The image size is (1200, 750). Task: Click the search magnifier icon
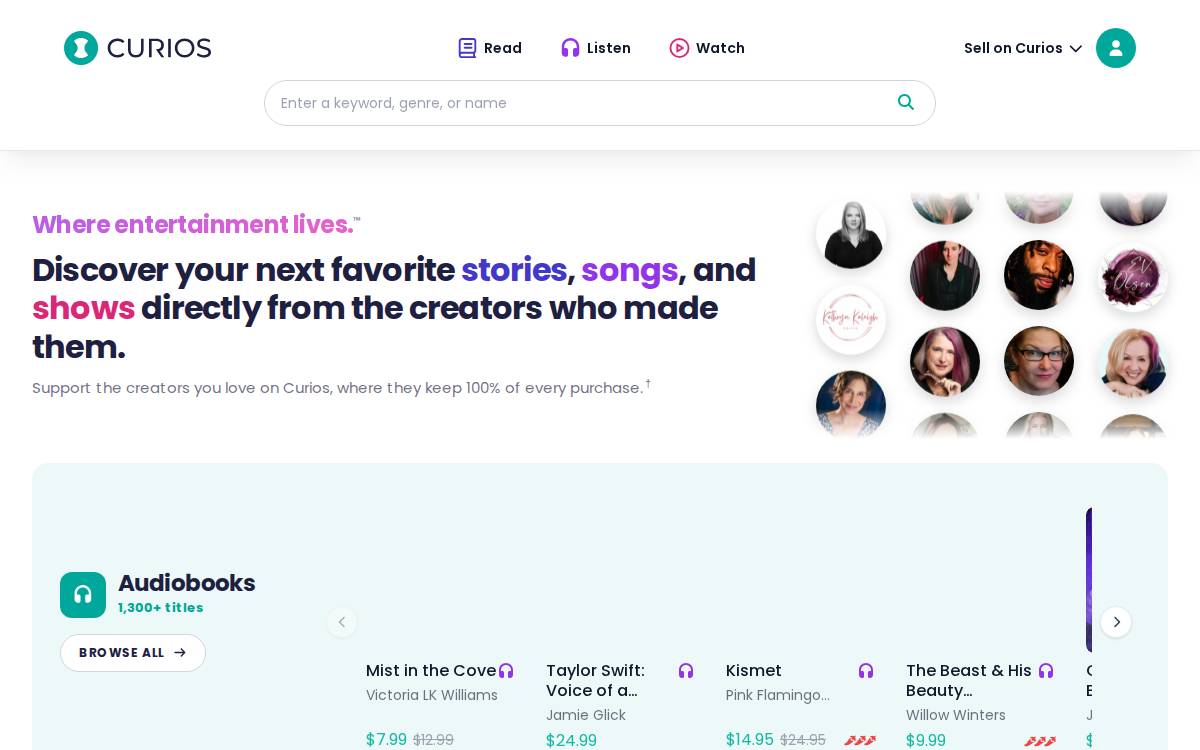[906, 102]
